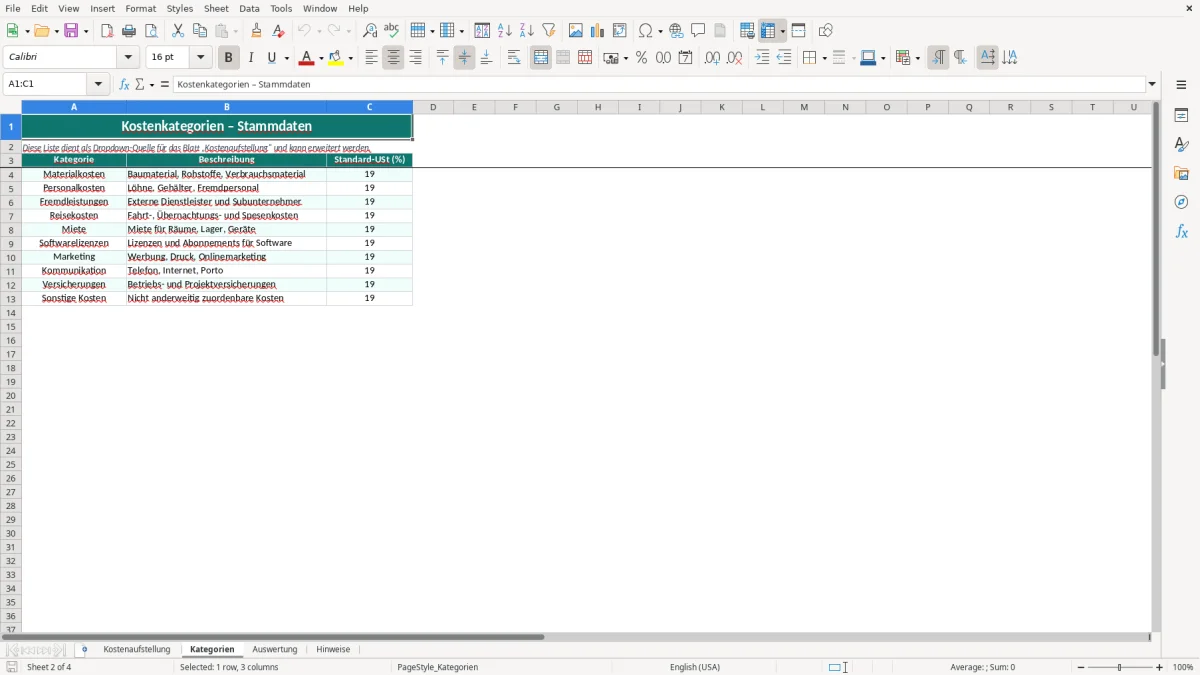Image resolution: width=1200 pixels, height=675 pixels.
Task: Click Insert Special Character omega icon
Action: 646,31
